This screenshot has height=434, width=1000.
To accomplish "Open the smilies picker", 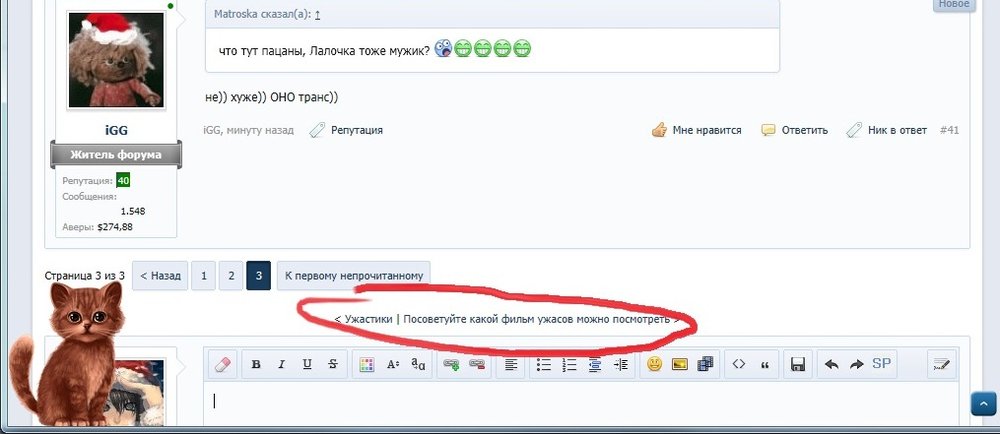I will (654, 364).
